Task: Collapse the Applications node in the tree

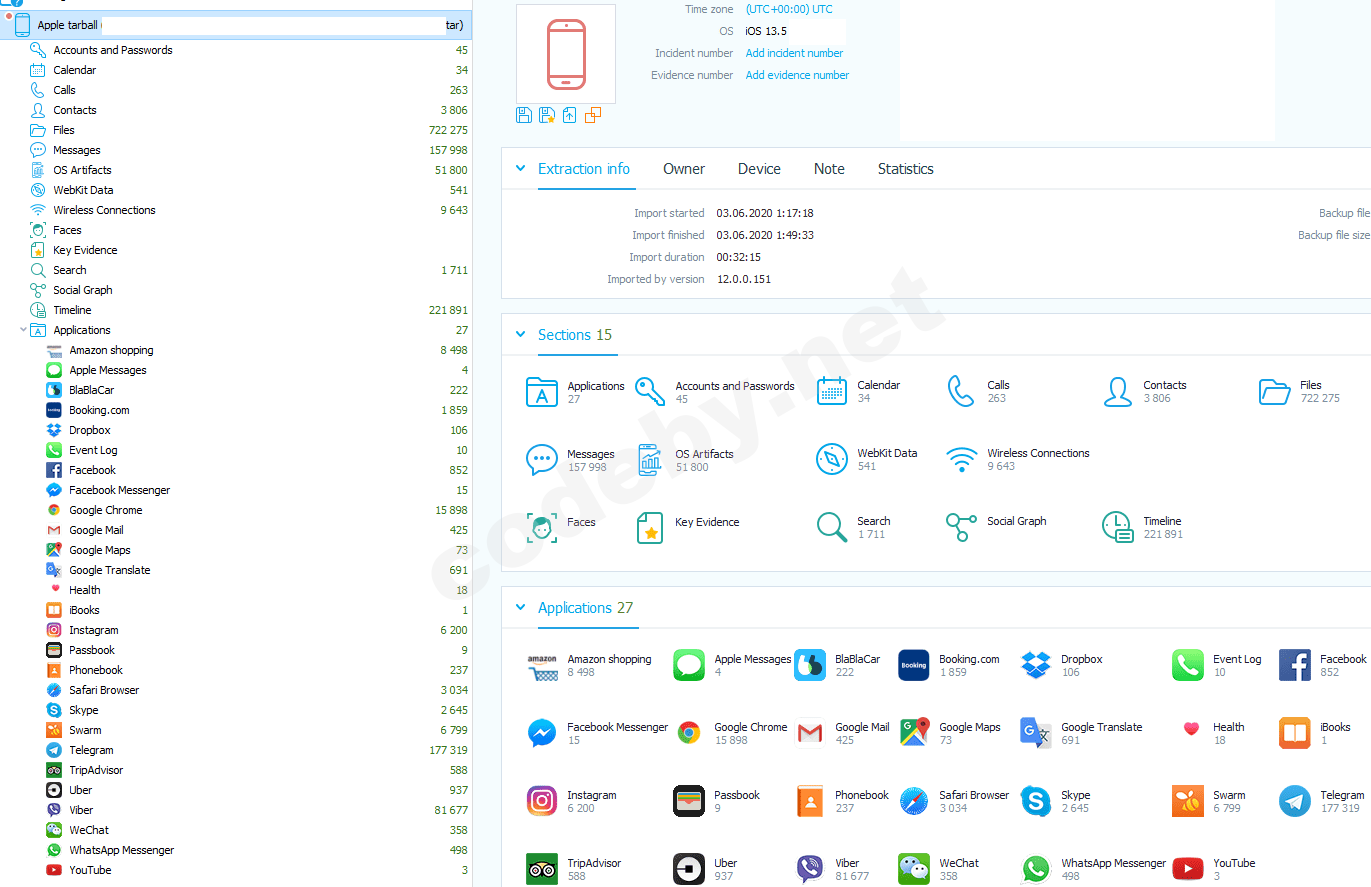Action: (23, 330)
